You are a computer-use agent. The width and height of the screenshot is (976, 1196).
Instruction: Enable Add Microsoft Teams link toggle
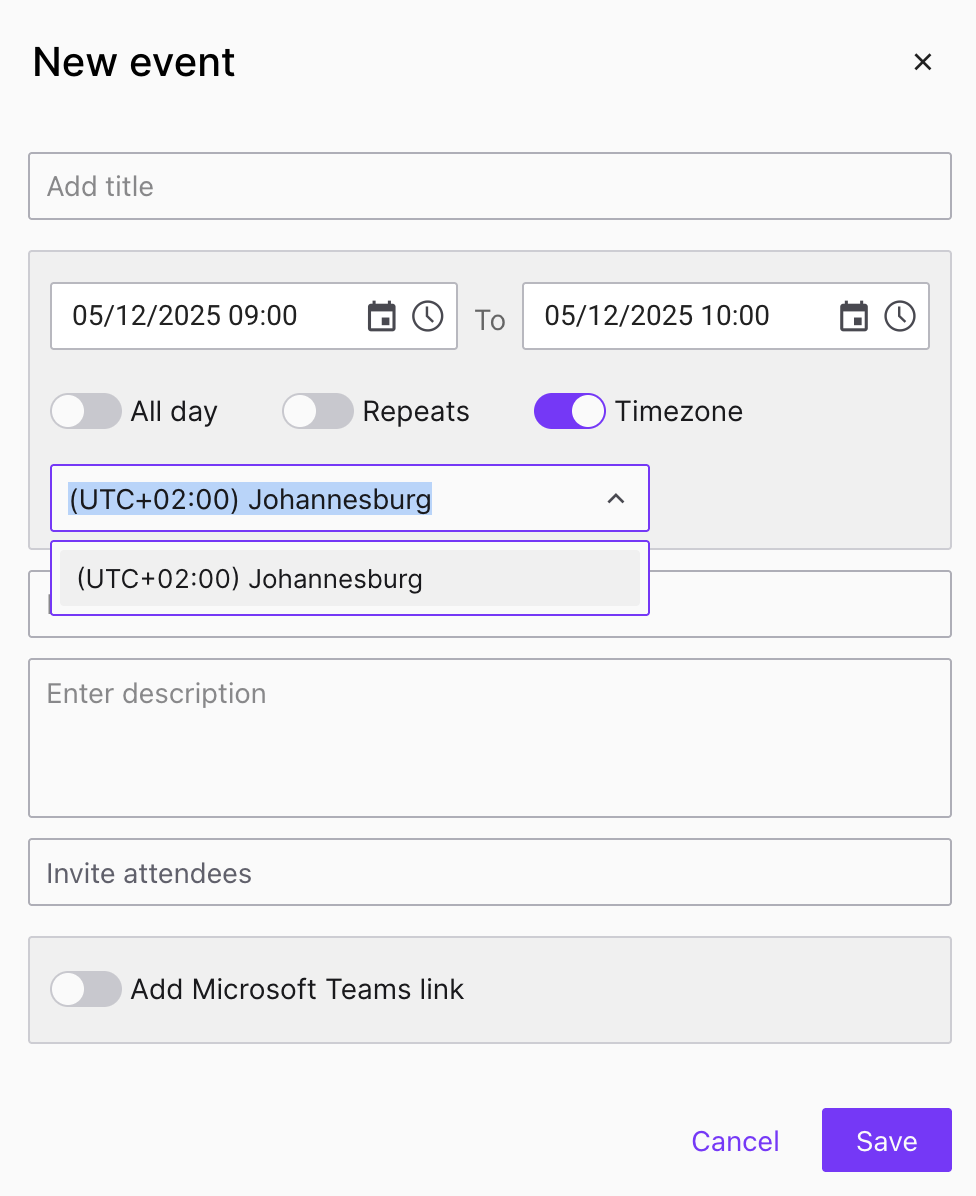[x=85, y=989]
